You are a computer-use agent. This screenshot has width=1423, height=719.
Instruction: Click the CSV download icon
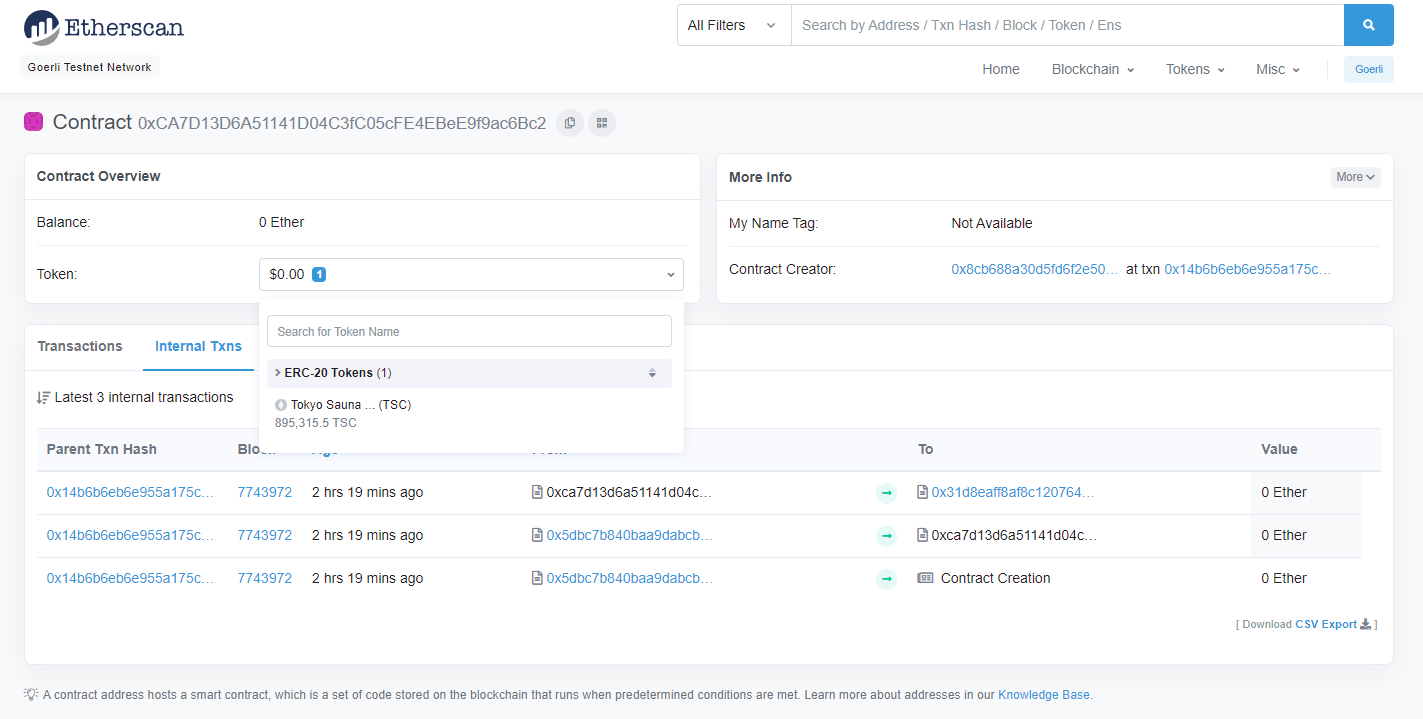pos(1365,624)
